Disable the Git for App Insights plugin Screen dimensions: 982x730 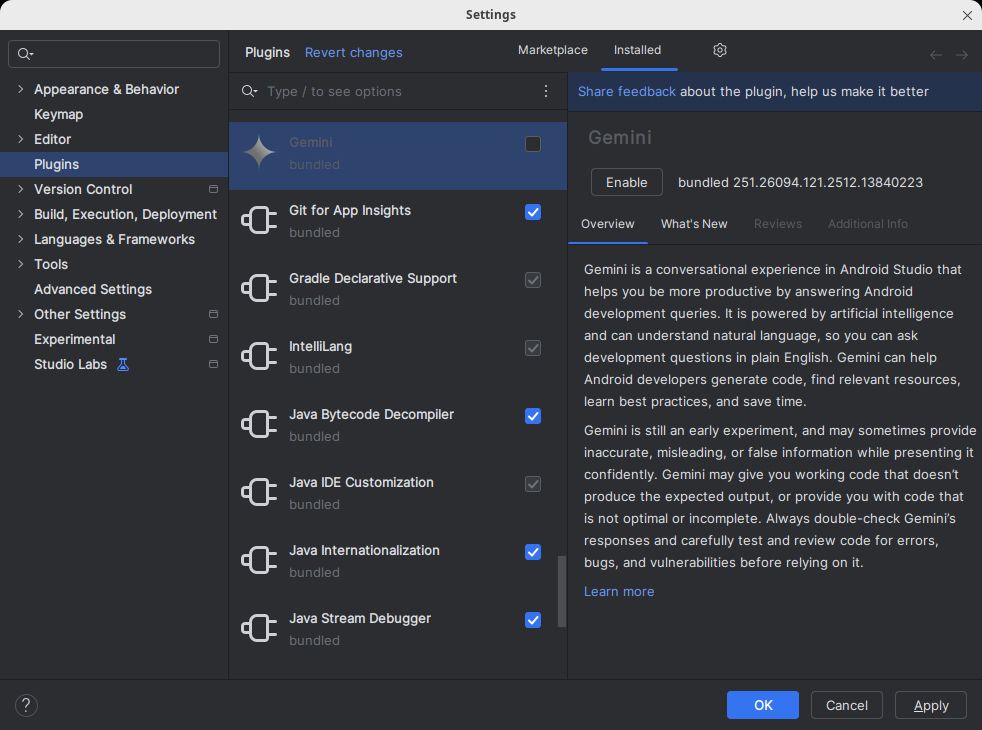click(532, 212)
